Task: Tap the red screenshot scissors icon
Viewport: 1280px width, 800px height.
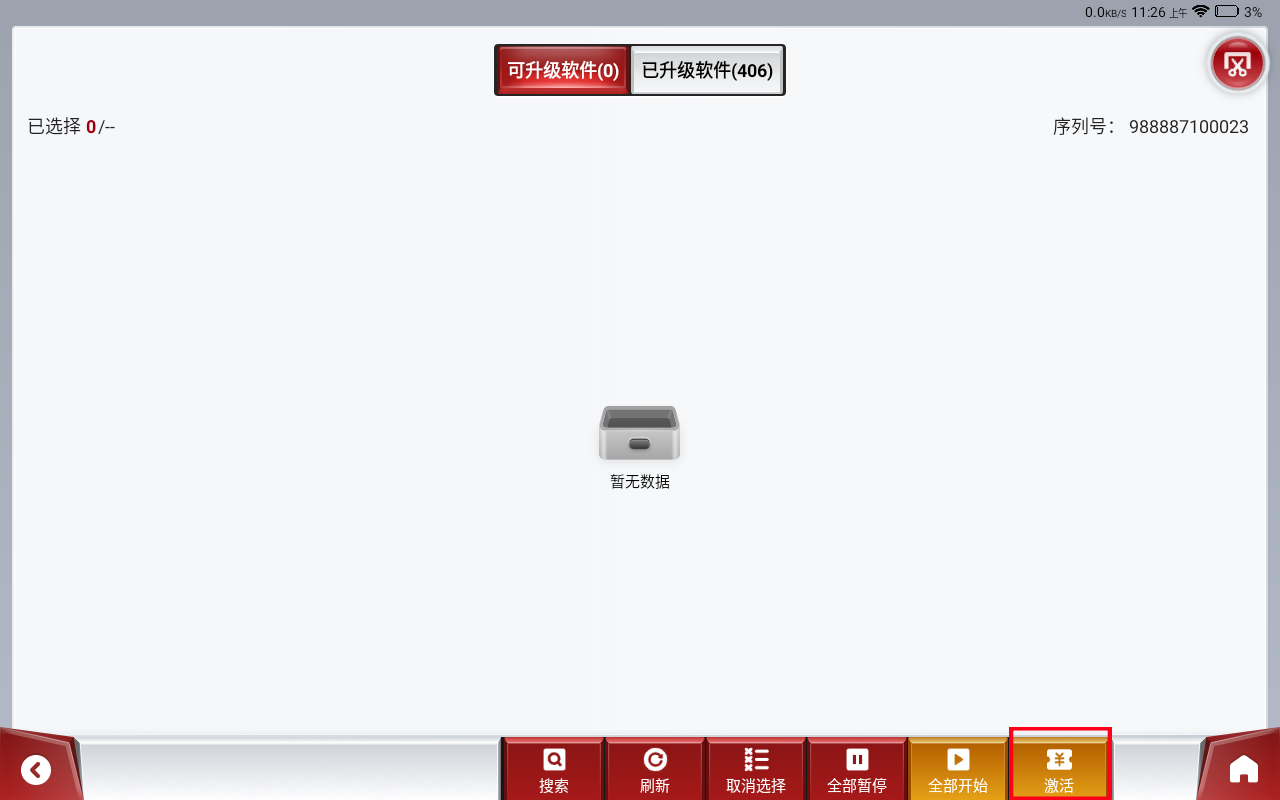Action: click(1238, 65)
